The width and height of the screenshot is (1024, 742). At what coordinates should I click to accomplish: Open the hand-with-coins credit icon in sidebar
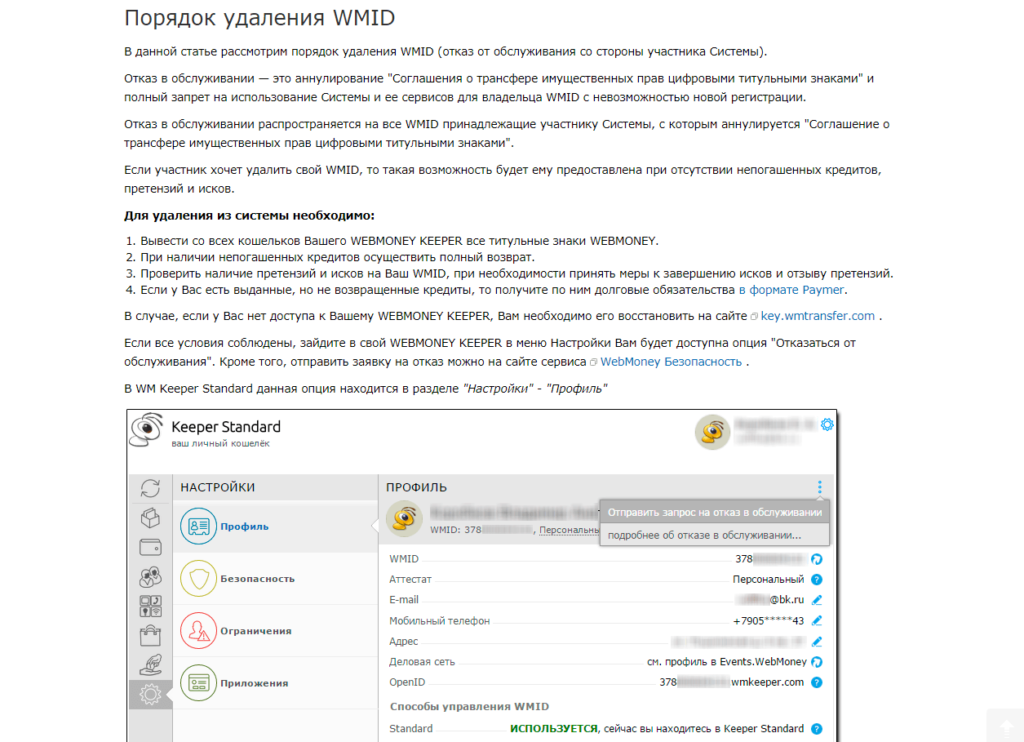click(150, 665)
